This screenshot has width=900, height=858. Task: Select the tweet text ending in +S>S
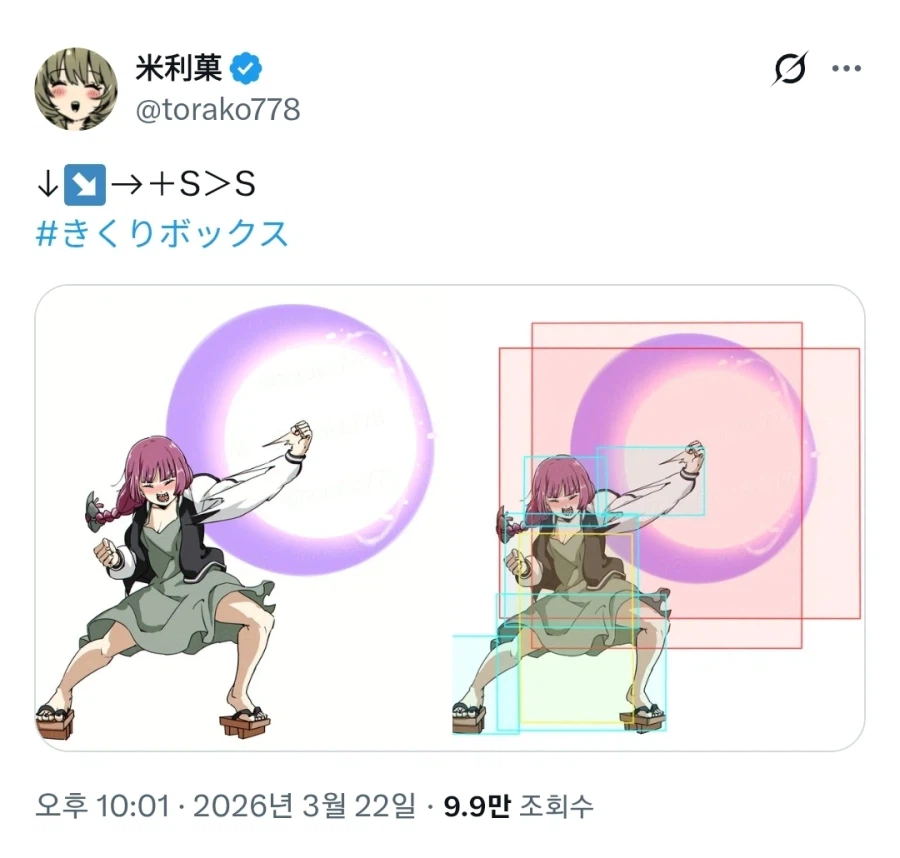(x=146, y=184)
